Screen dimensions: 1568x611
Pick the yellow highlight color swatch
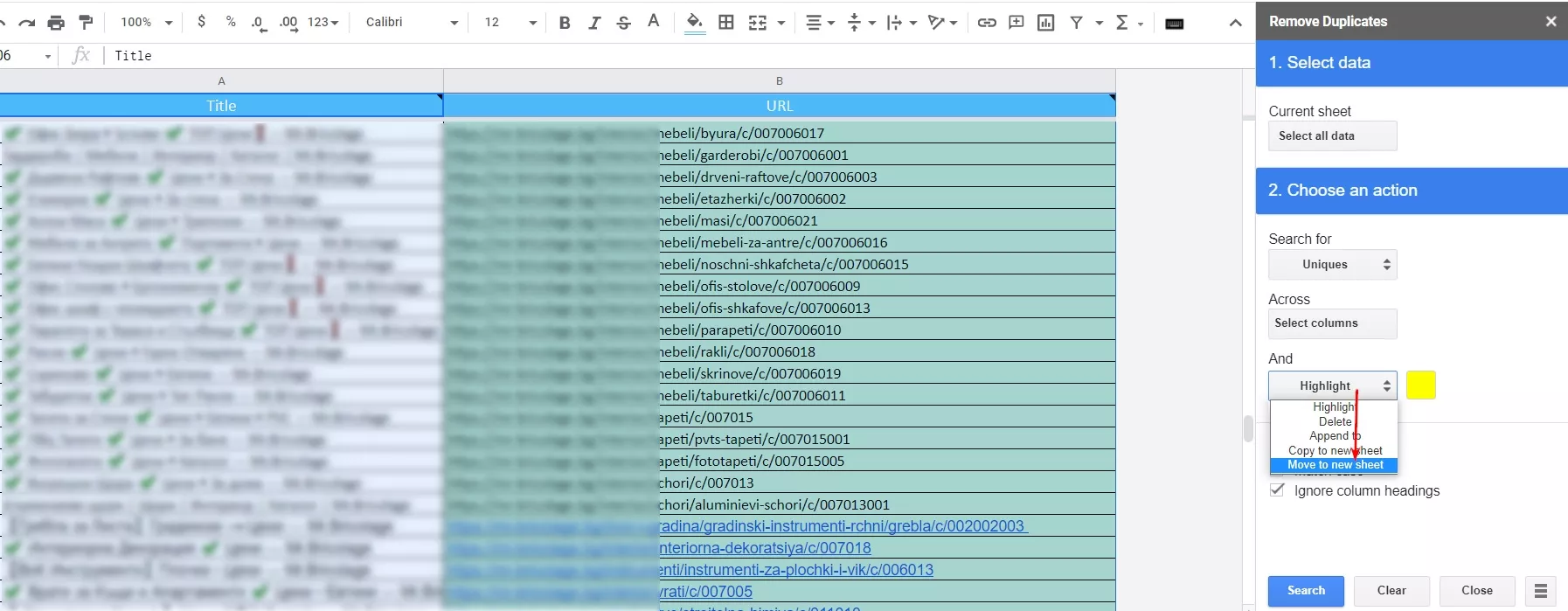coord(1421,385)
